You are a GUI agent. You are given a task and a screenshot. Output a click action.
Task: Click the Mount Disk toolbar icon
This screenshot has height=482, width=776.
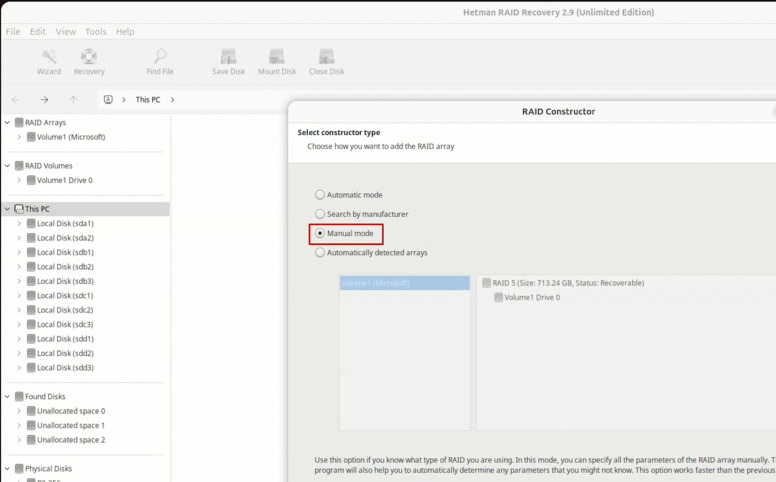click(277, 56)
